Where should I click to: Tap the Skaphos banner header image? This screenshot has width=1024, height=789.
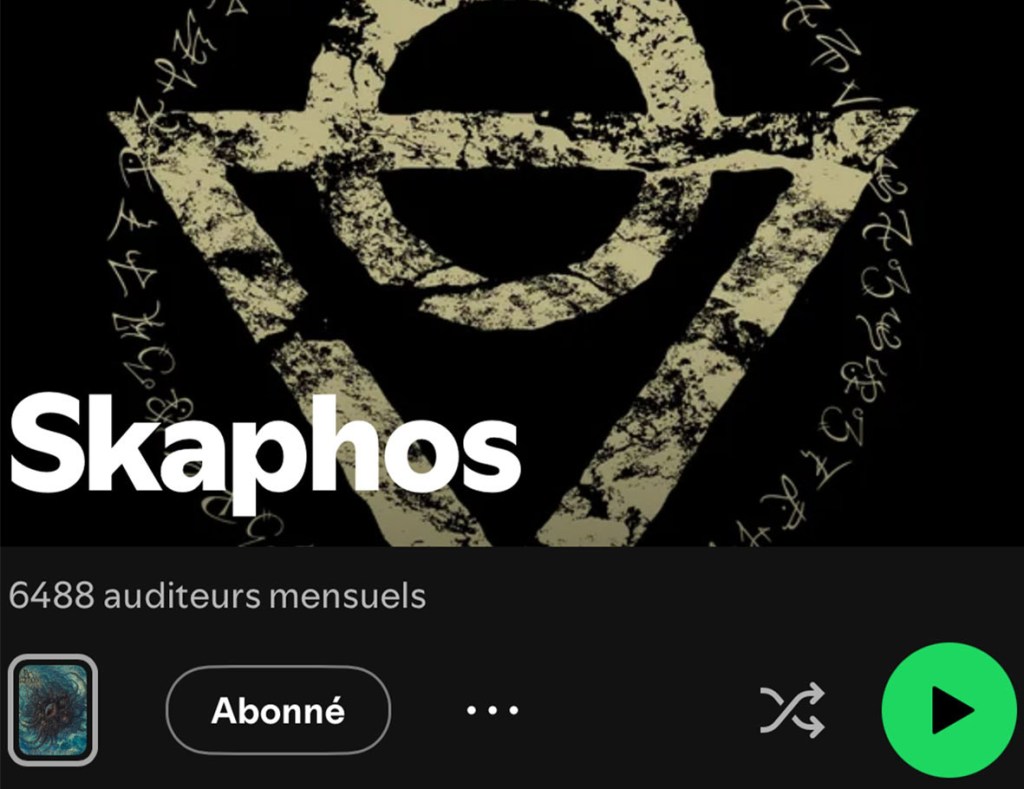pyautogui.click(x=512, y=273)
